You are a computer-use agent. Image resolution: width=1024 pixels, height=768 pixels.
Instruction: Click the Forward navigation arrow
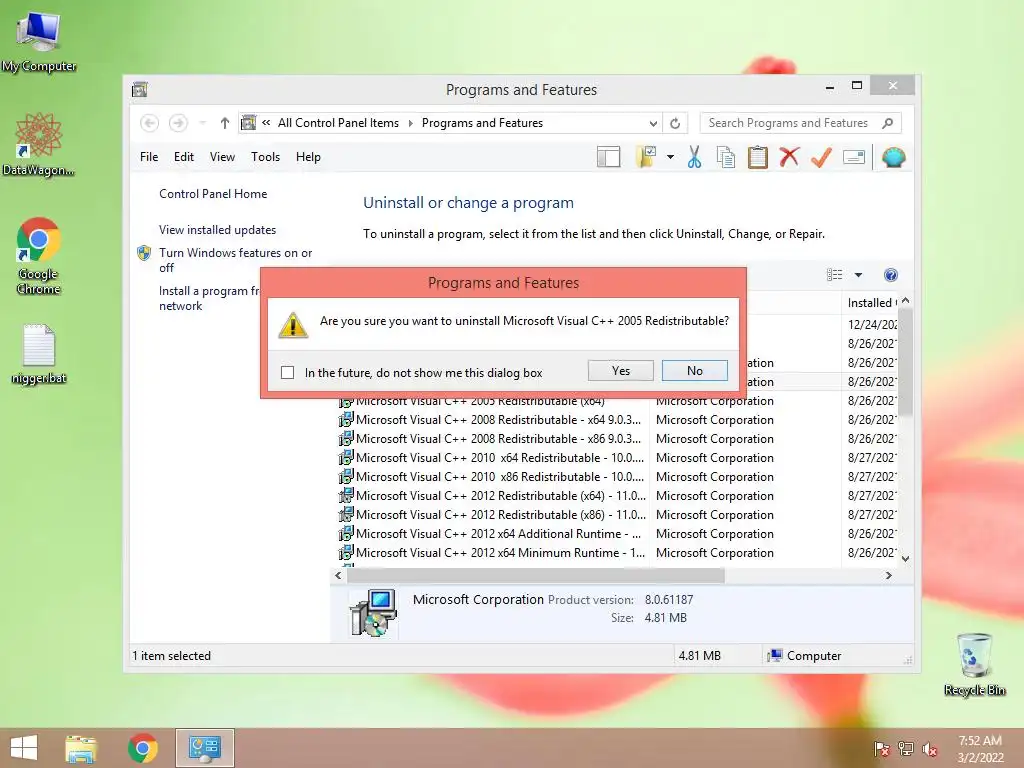point(178,123)
